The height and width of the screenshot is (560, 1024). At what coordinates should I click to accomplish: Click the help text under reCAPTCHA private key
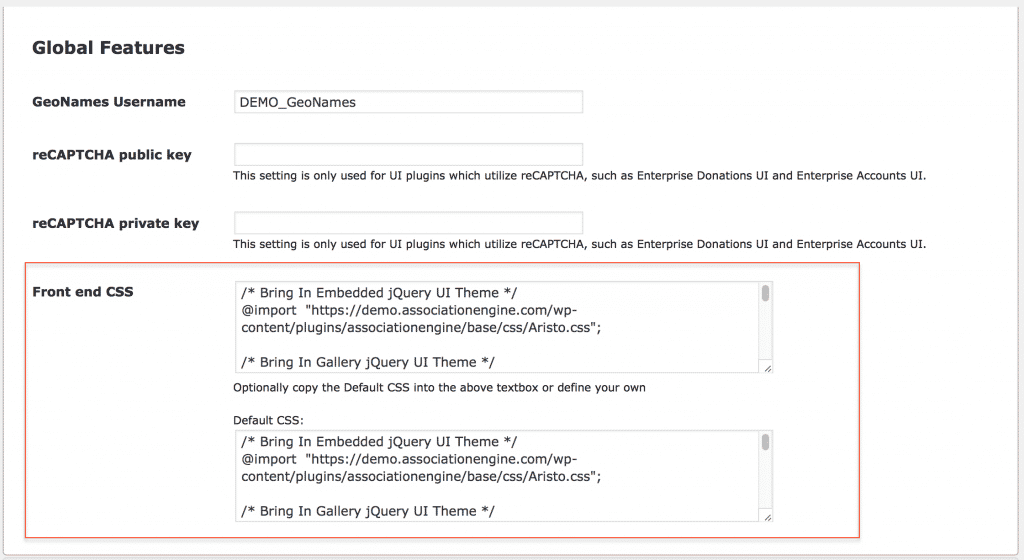579,244
